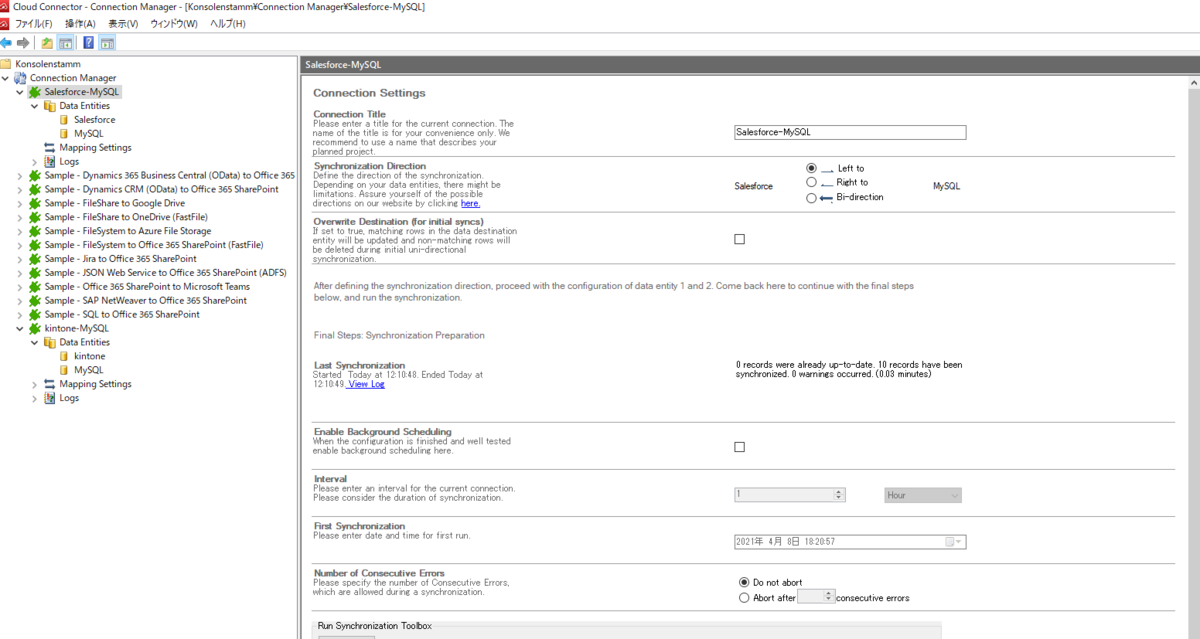
Task: Toggle the action pane toolbar icon
Action: pos(107,43)
